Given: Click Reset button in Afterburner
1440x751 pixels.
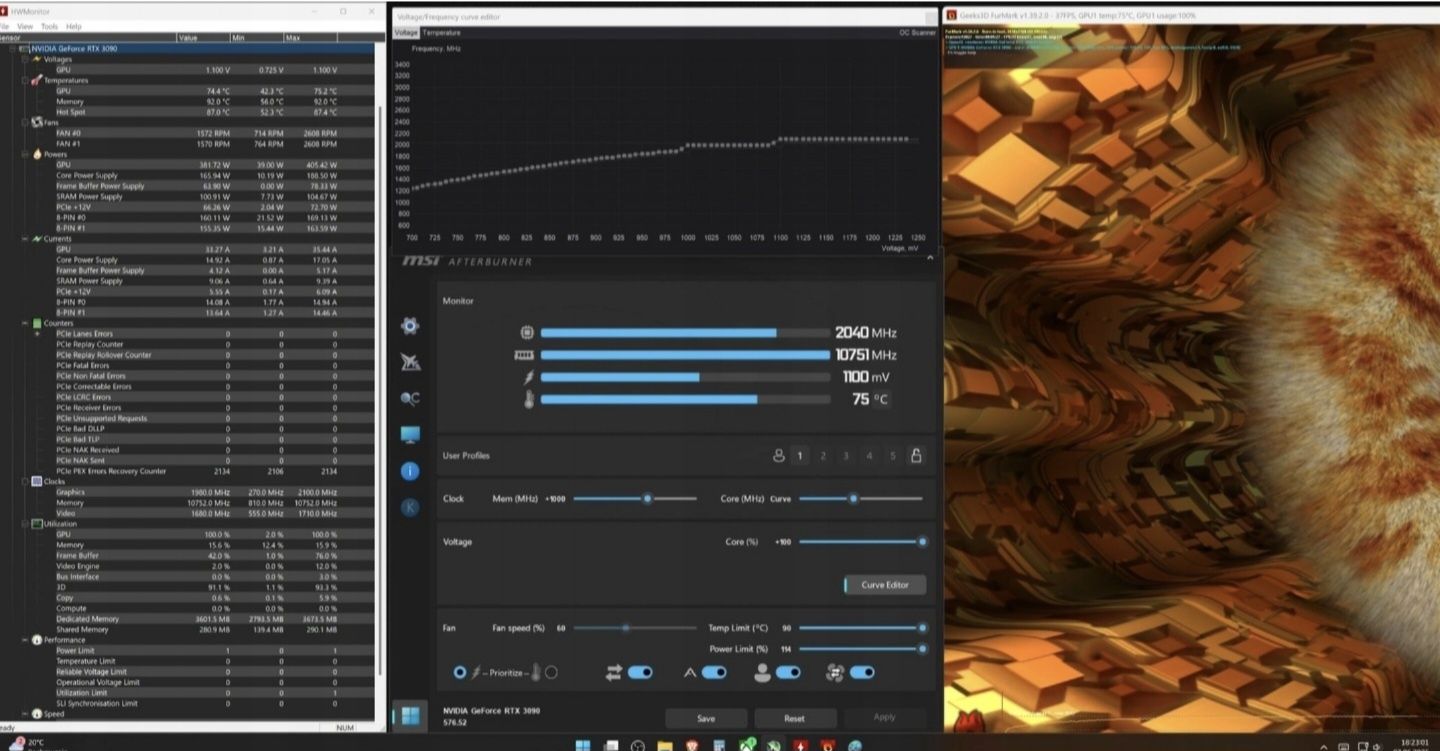Looking at the screenshot, I should [x=795, y=718].
